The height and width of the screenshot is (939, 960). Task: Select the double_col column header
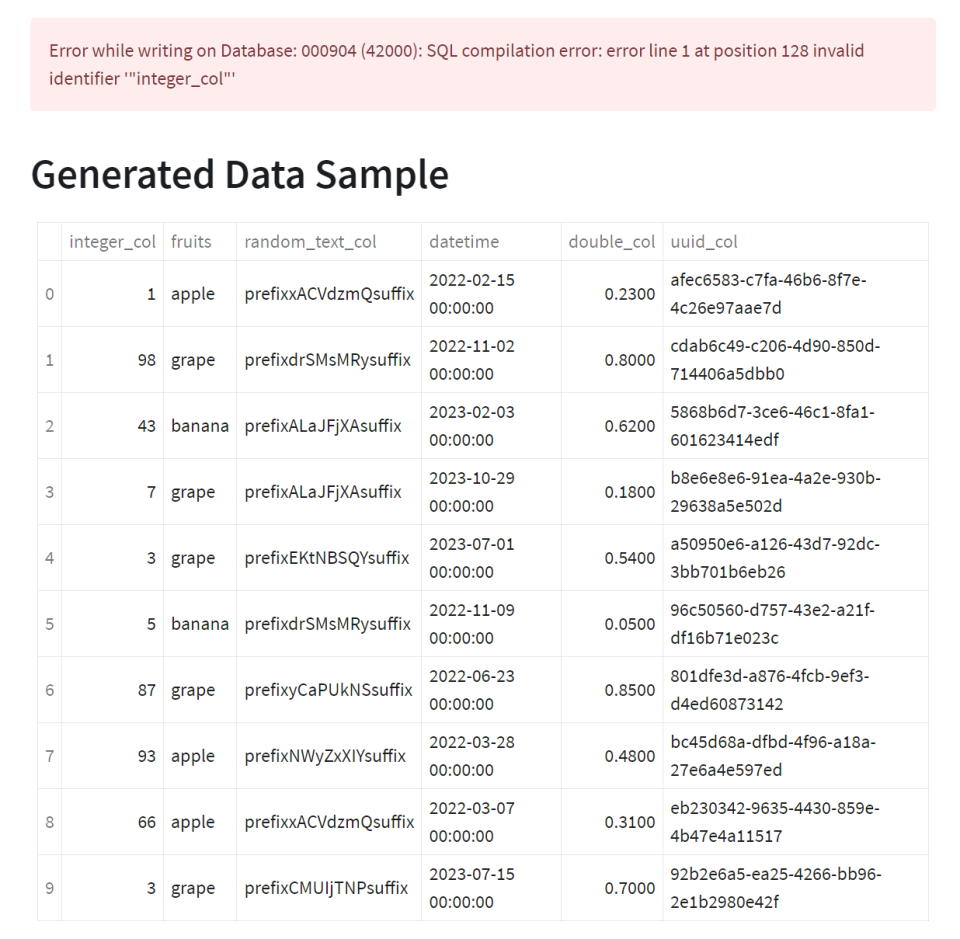click(x=612, y=242)
